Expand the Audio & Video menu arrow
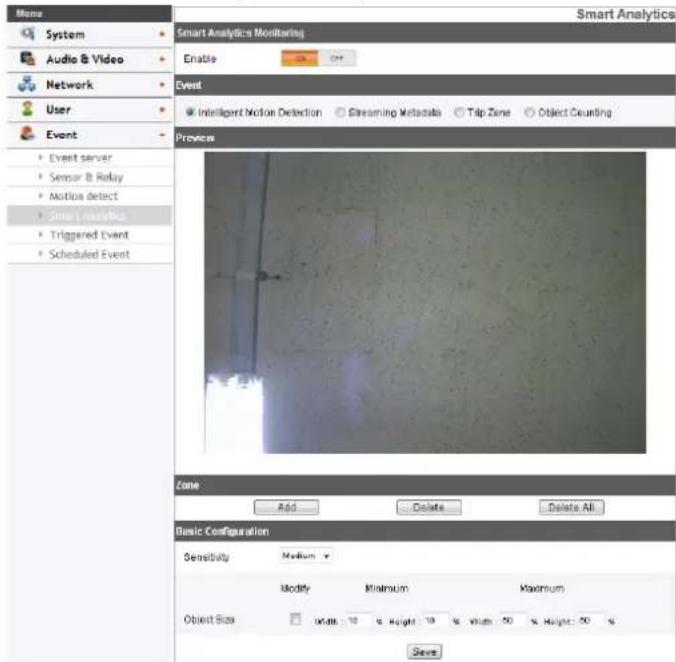Viewport: 676px width, 662px height. tap(162, 59)
